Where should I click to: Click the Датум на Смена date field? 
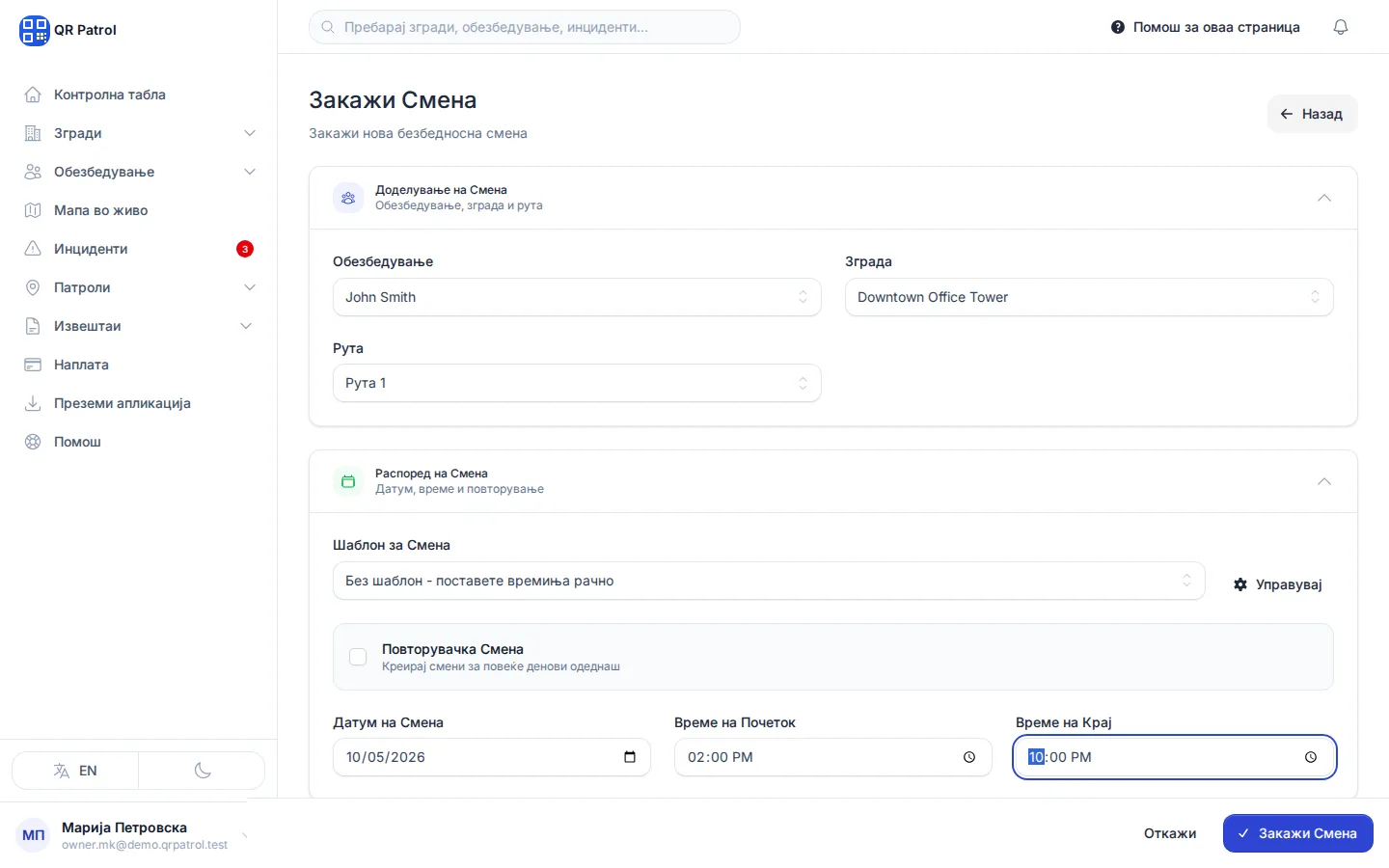coord(492,757)
